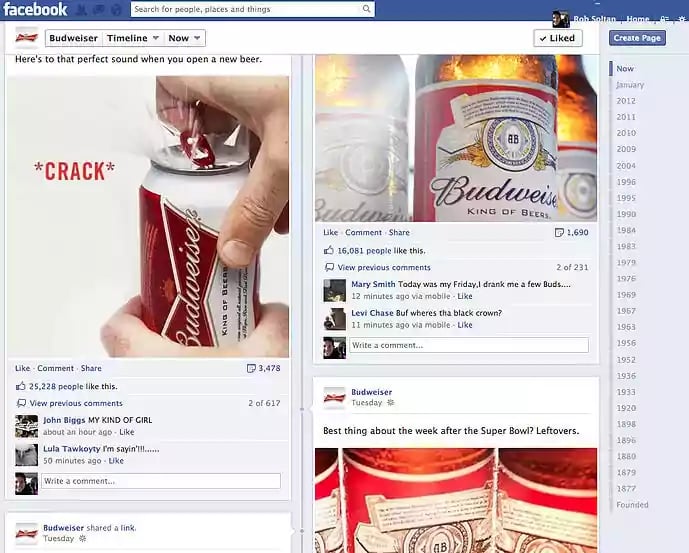Viewport: 689px width, 553px height.
Task: Click the facebook logo
Action: 35,9
